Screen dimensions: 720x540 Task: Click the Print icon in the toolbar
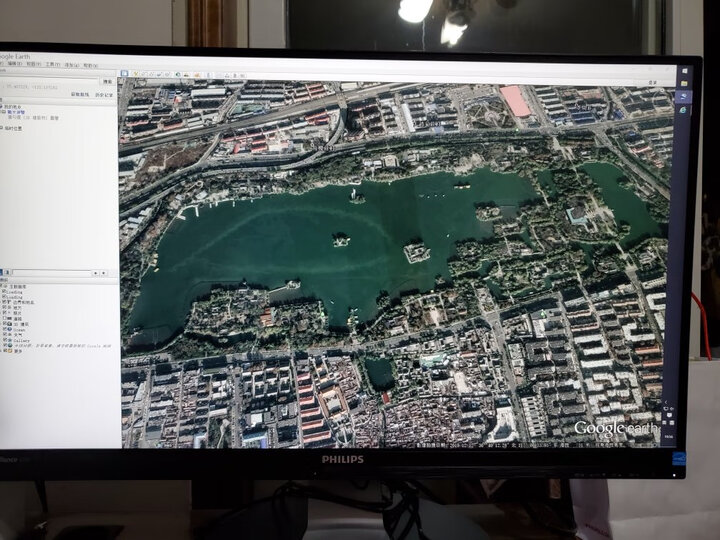(x=226, y=75)
